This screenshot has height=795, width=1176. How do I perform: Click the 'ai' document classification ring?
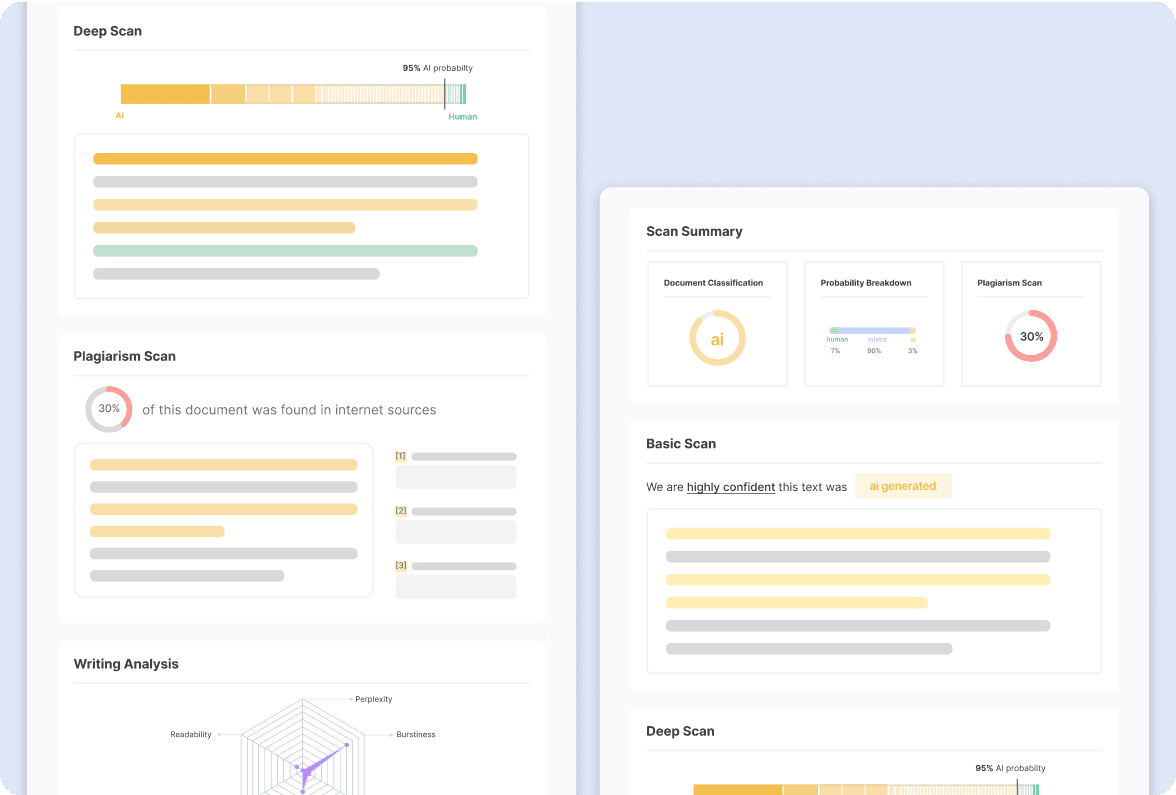click(717, 339)
